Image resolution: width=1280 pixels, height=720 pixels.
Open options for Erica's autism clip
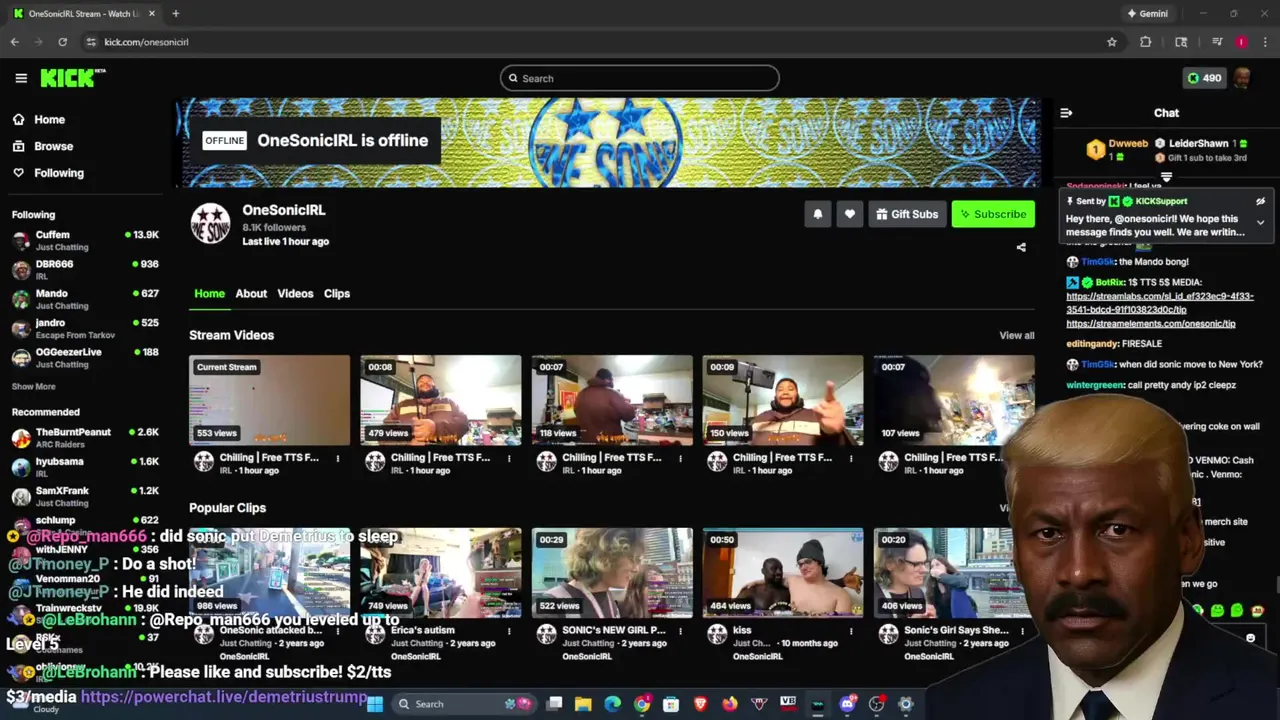coord(509,632)
